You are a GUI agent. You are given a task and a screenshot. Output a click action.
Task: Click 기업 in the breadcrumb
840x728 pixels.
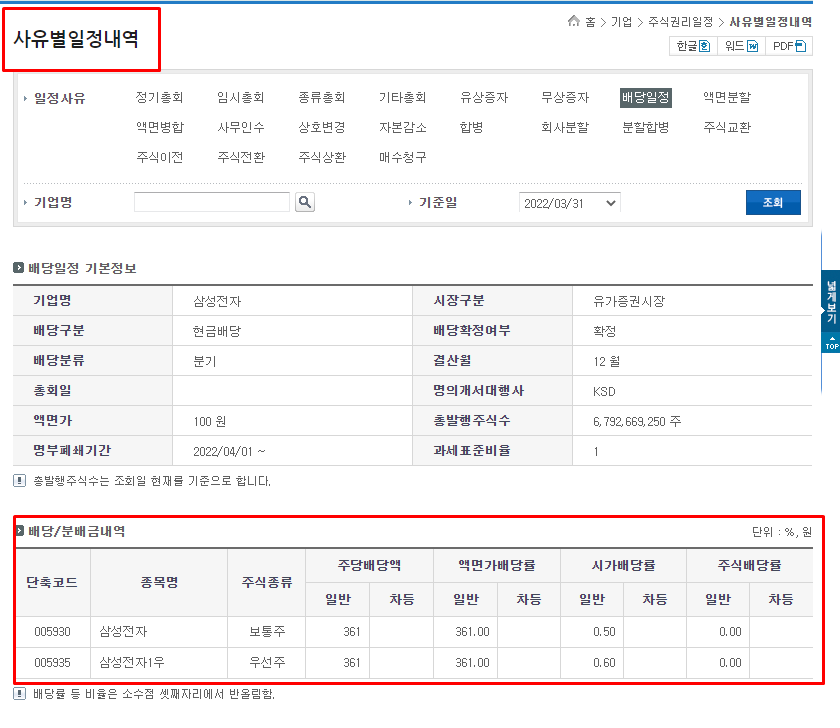coord(621,22)
